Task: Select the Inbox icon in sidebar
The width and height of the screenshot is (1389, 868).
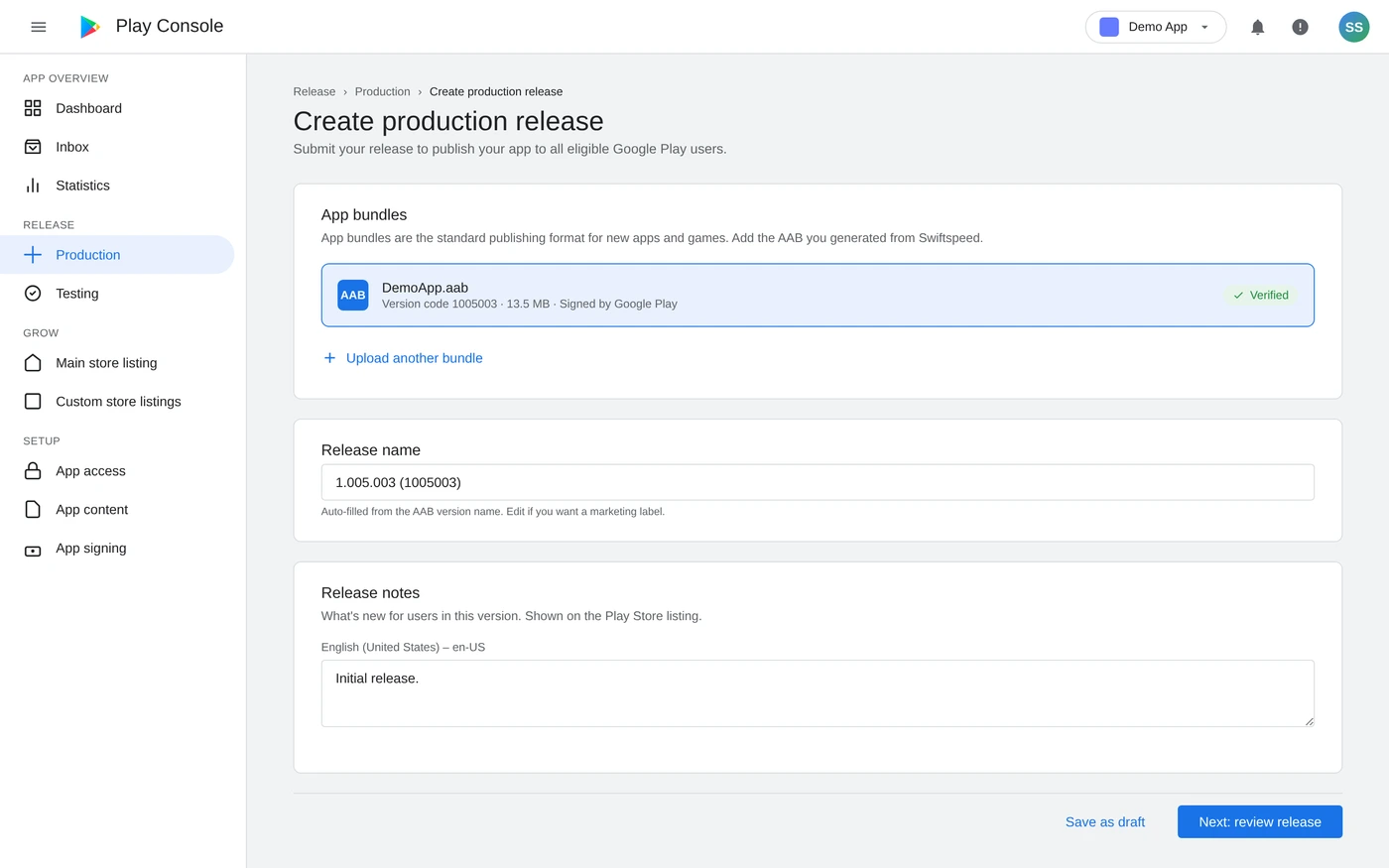Action: (32, 146)
